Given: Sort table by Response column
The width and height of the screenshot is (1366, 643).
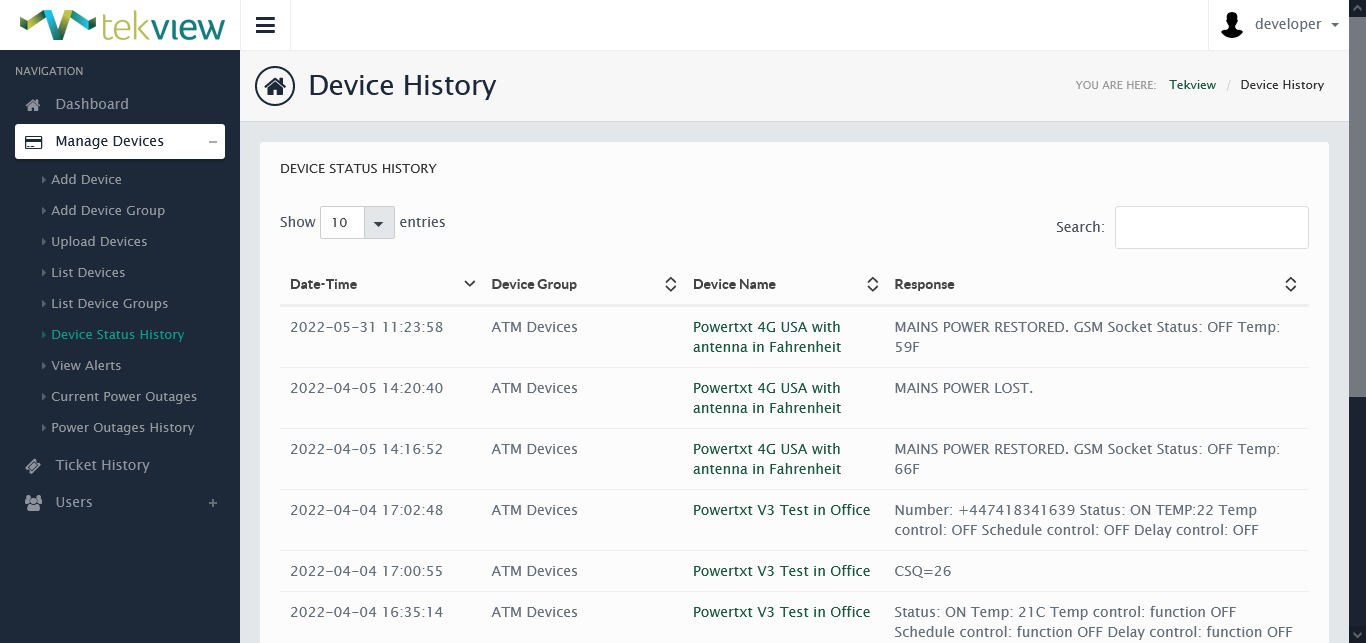Looking at the screenshot, I should click(1290, 285).
